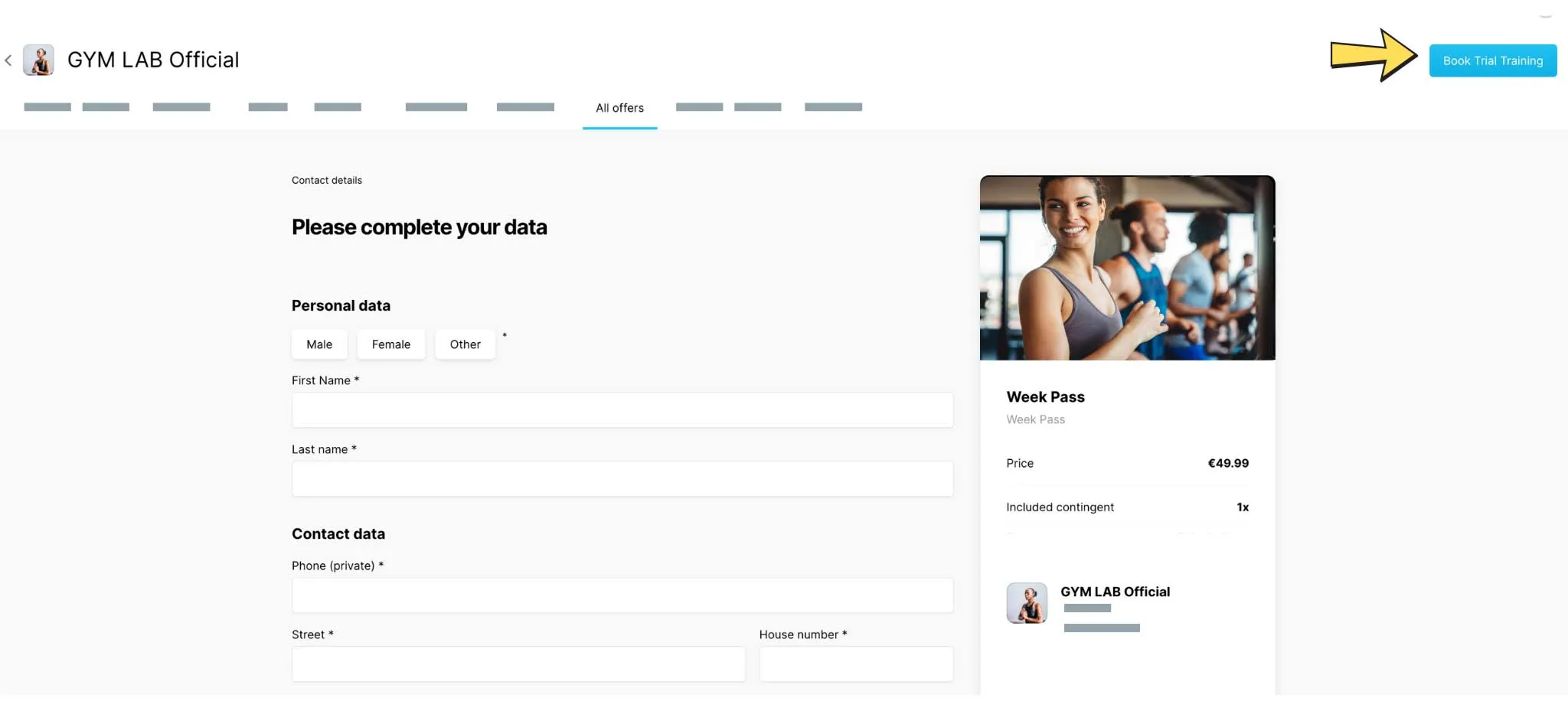Click GYM LAB Official avatar in offer card
The image size is (1568, 711).
[x=1027, y=603]
